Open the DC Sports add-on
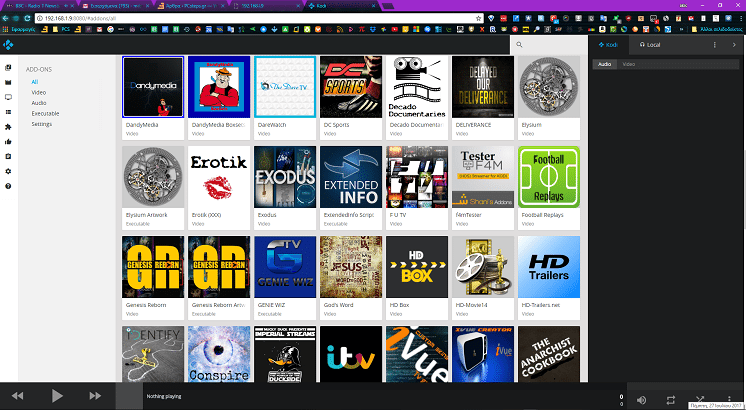The image size is (746, 410). click(351, 98)
